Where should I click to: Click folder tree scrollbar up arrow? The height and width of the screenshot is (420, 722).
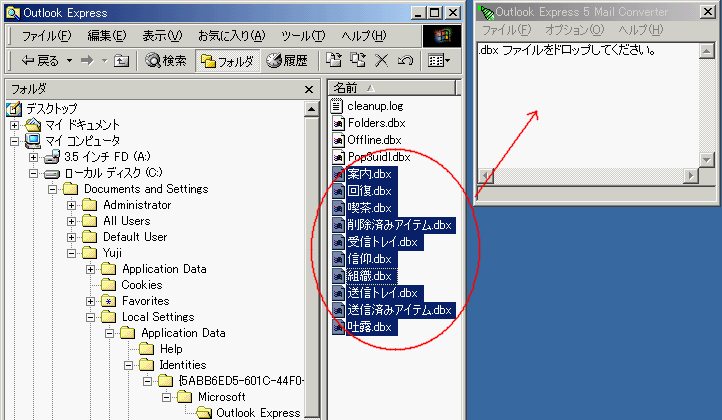coord(312,109)
